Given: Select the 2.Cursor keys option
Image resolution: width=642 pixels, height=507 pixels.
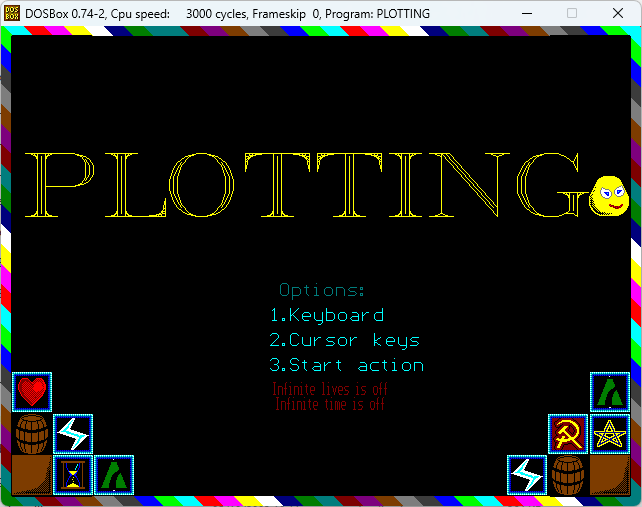Looking at the screenshot, I should 344,340.
